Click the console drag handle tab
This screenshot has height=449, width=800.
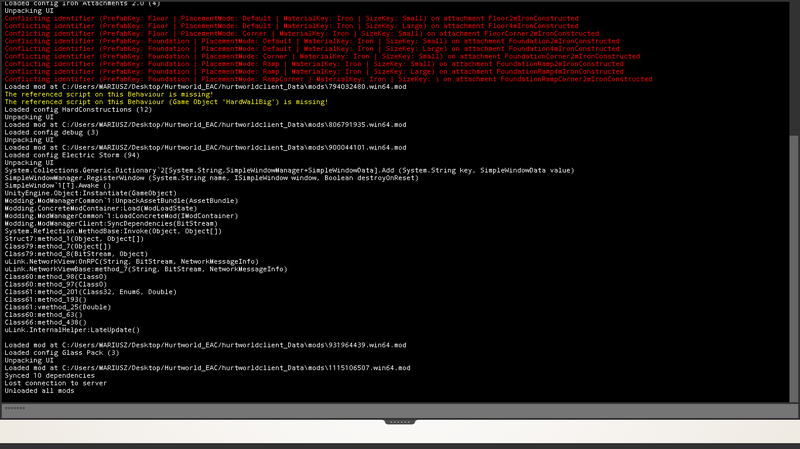pos(400,421)
